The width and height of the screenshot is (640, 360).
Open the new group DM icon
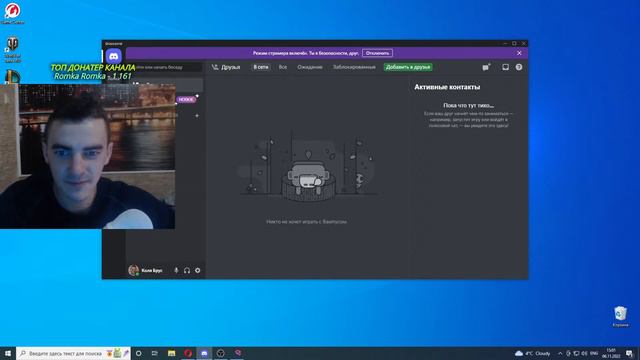(x=486, y=67)
